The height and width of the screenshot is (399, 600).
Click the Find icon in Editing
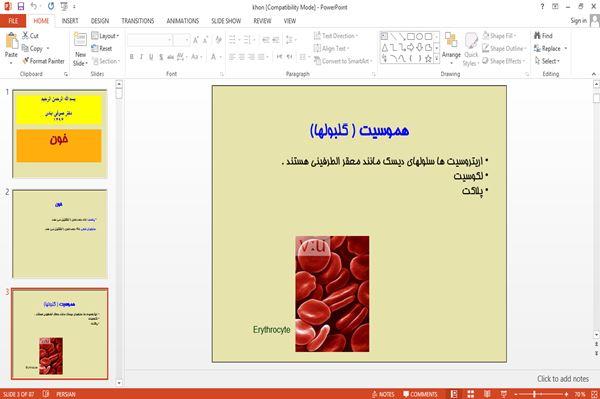[538, 36]
